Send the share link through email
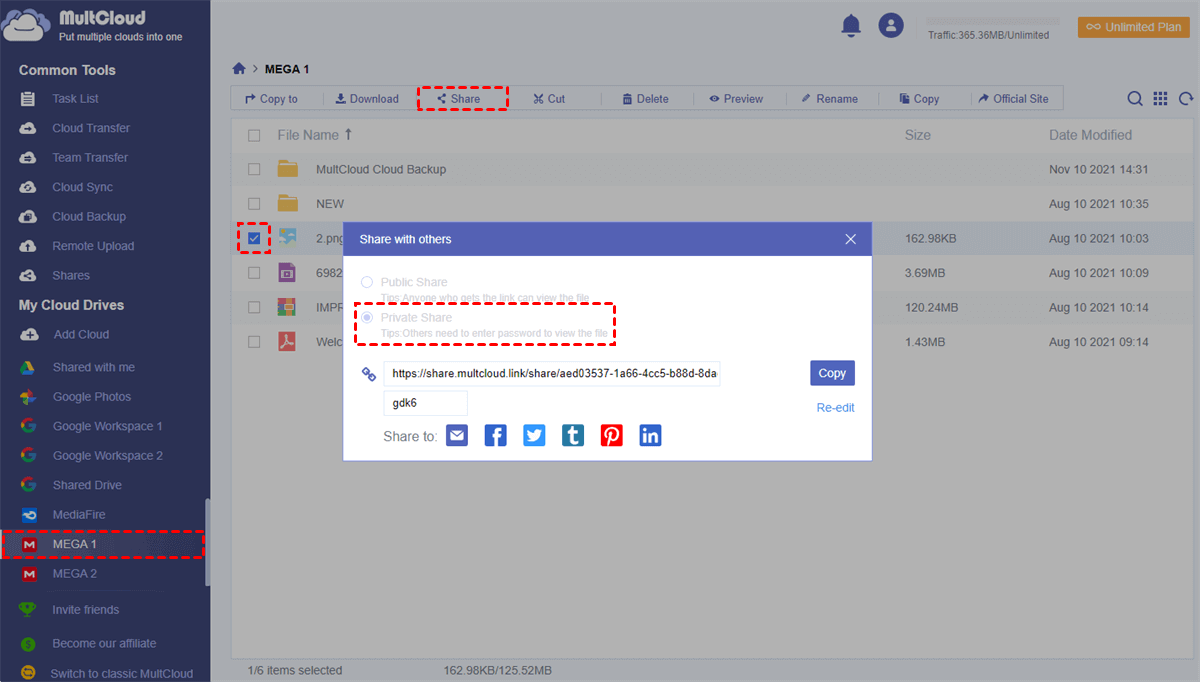Viewport: 1200px width, 682px height. 457,434
